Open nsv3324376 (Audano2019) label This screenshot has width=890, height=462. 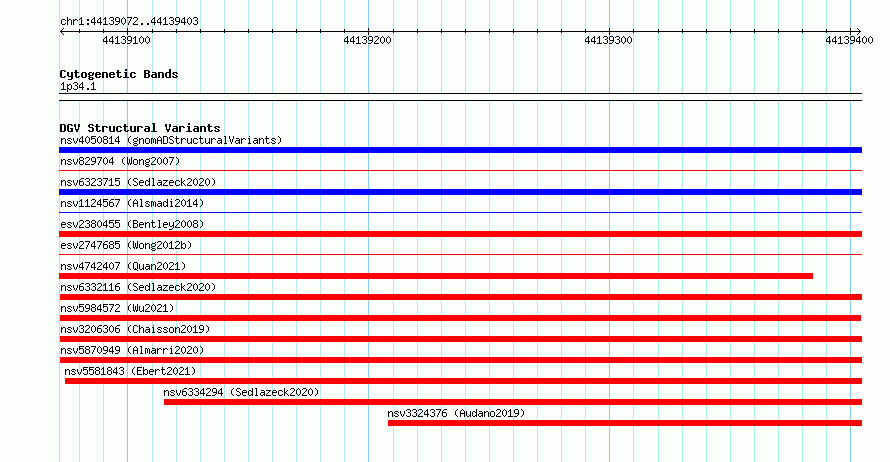[456, 413]
